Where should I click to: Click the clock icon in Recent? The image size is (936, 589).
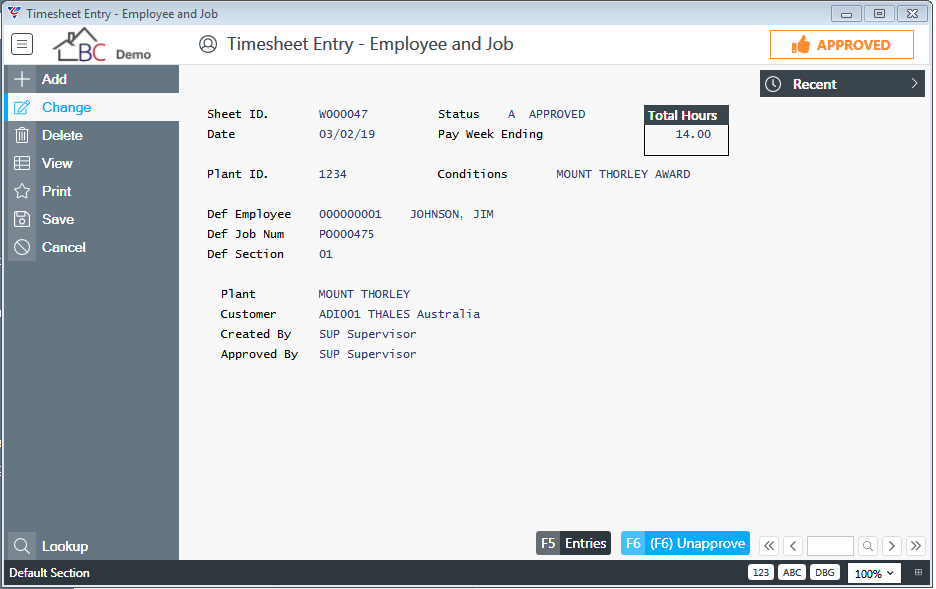[773, 84]
